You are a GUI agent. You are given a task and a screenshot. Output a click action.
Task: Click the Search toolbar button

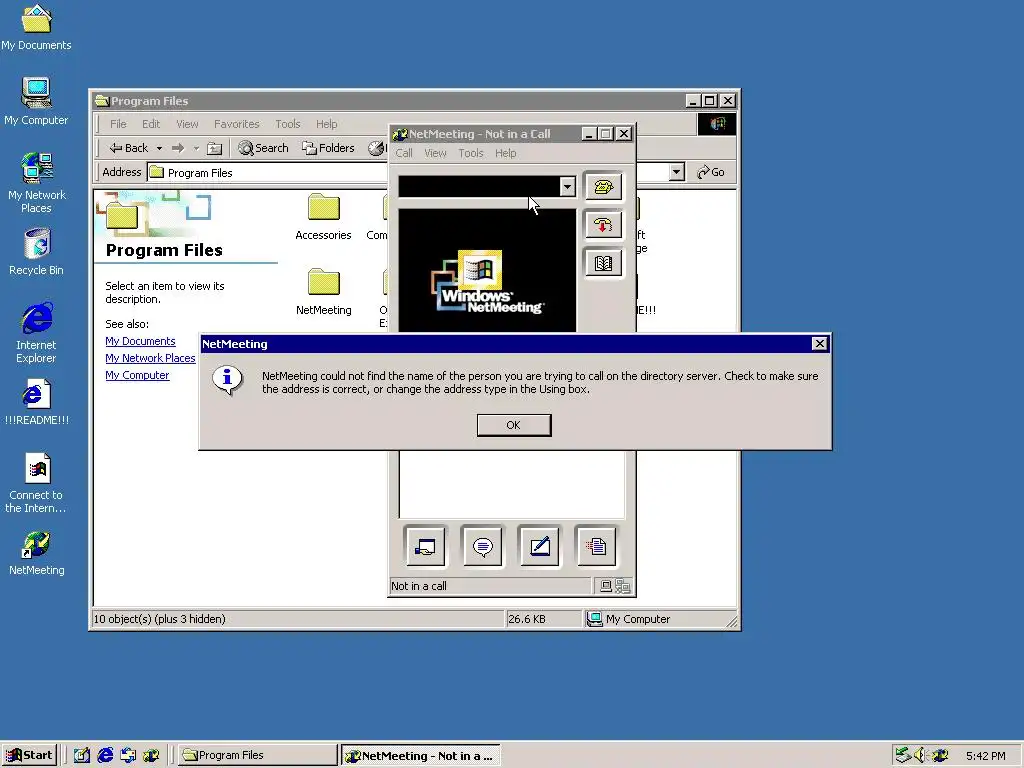click(263, 148)
